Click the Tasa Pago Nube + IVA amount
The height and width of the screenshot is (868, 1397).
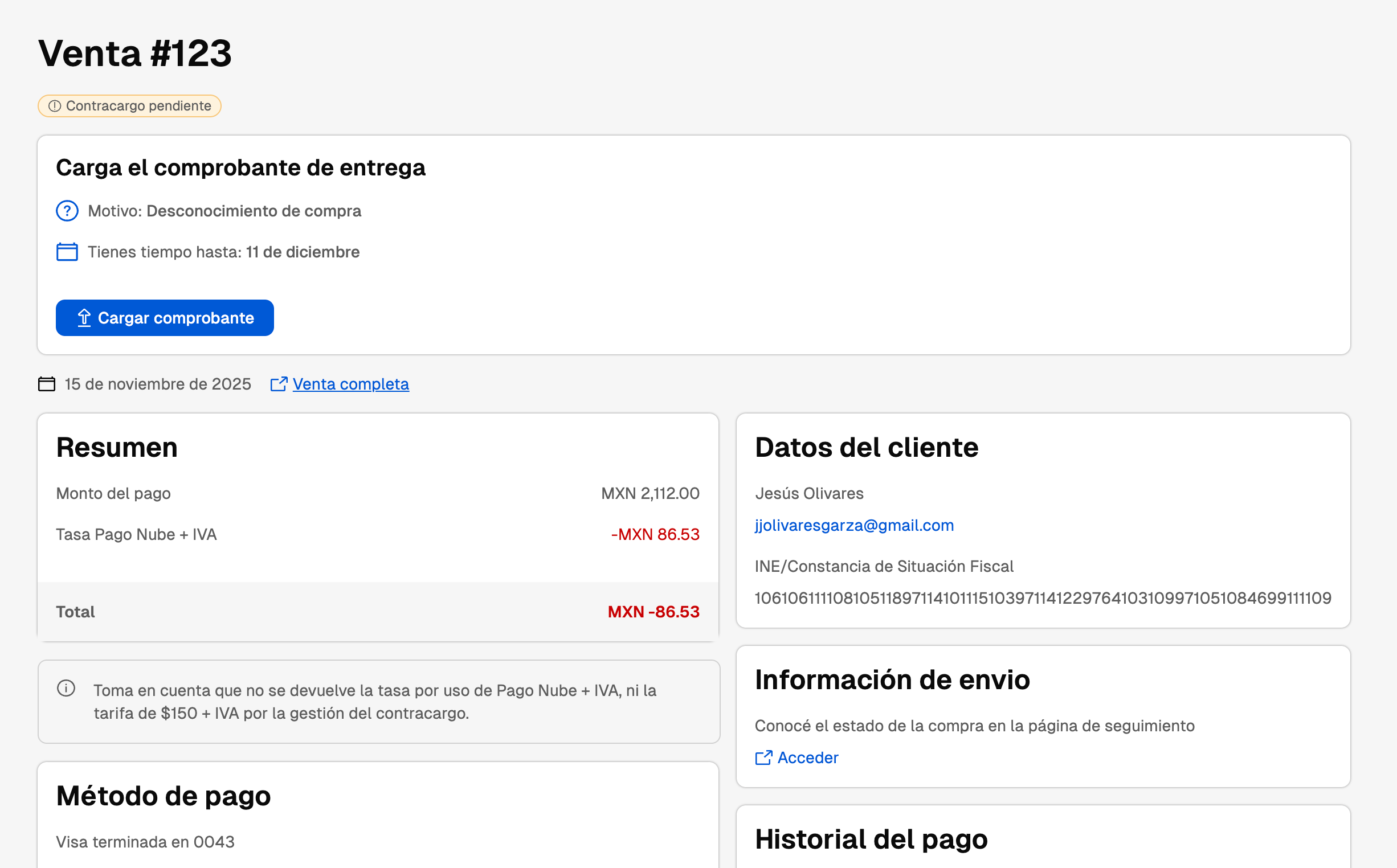pos(655,534)
